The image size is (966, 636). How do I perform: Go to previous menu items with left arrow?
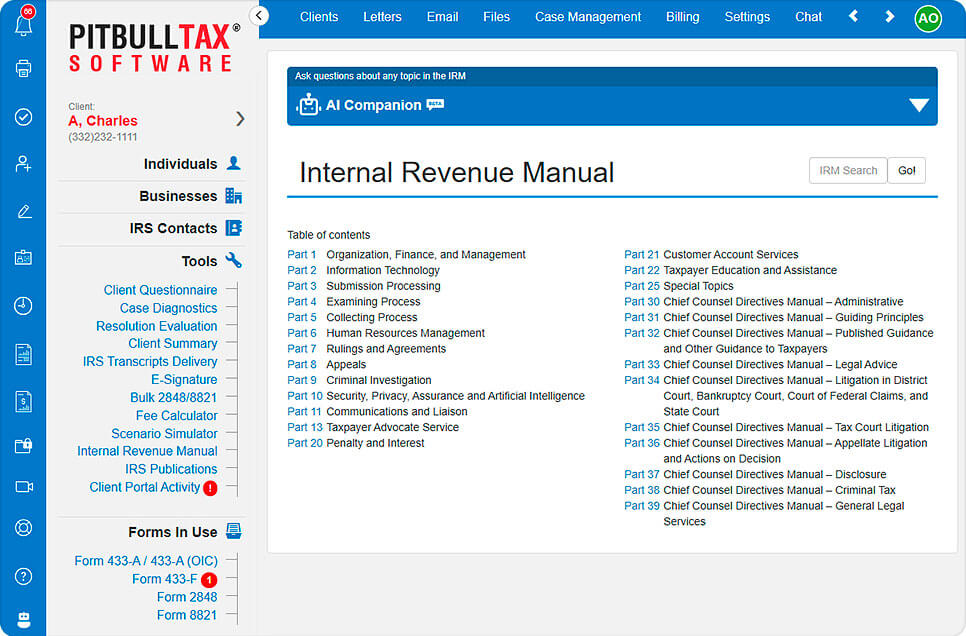coord(853,16)
